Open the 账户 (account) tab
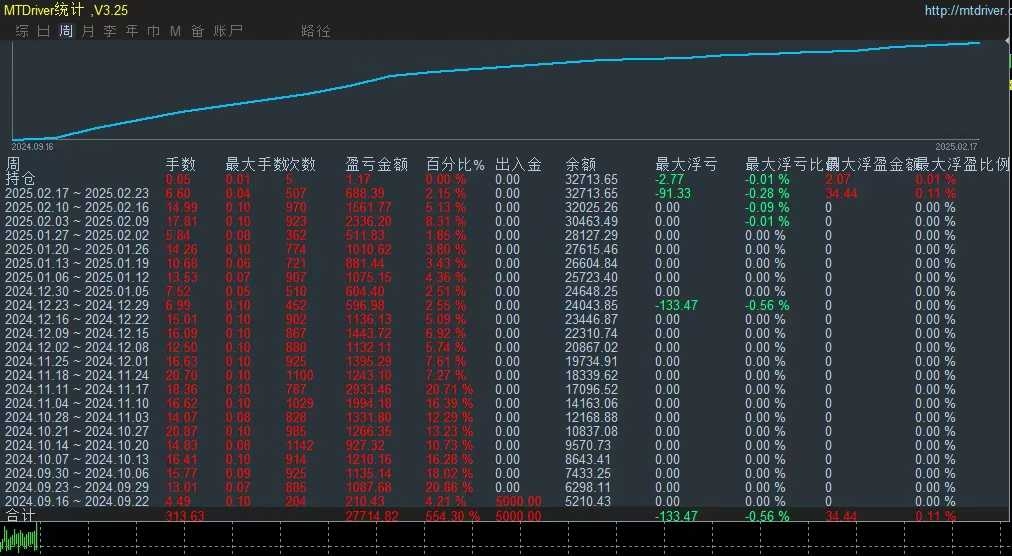This screenshot has width=1012, height=556. click(228, 31)
